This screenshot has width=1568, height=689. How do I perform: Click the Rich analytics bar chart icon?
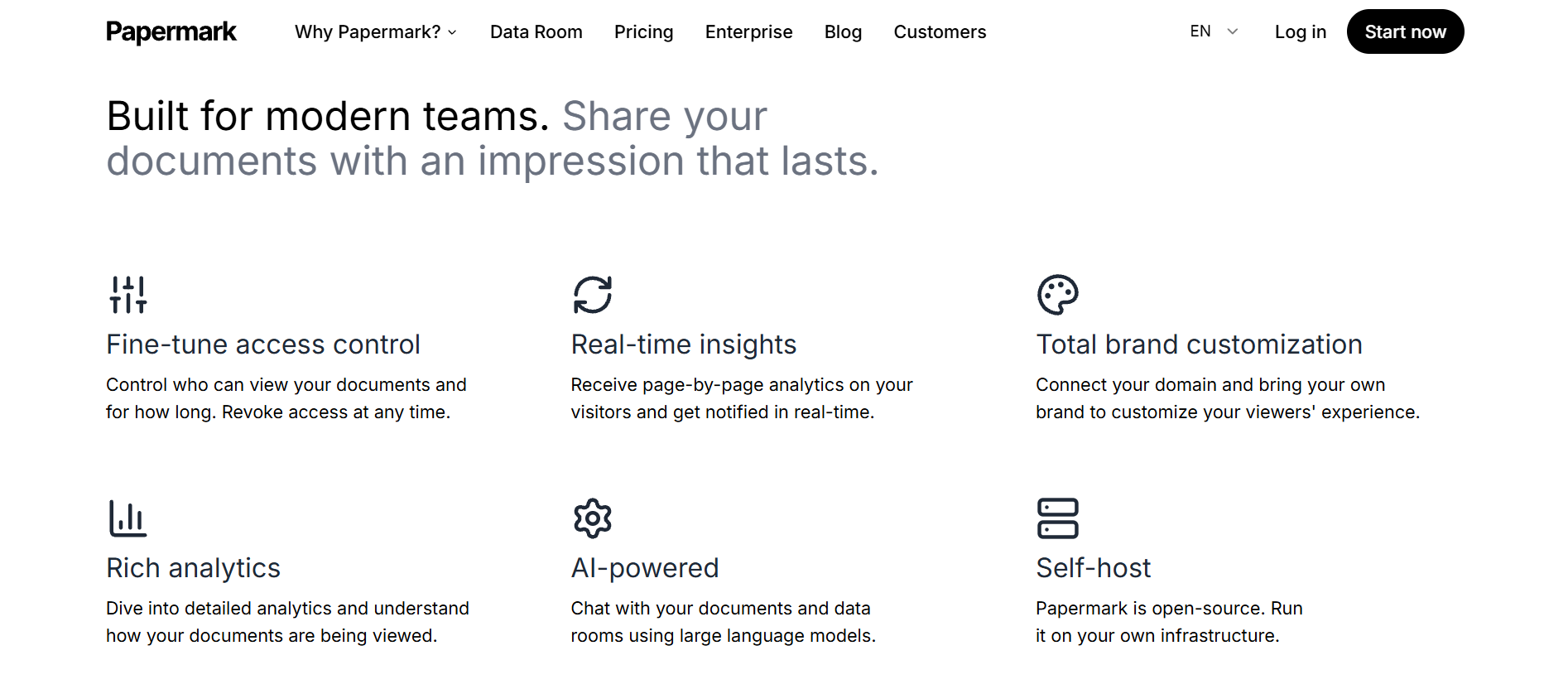(128, 518)
